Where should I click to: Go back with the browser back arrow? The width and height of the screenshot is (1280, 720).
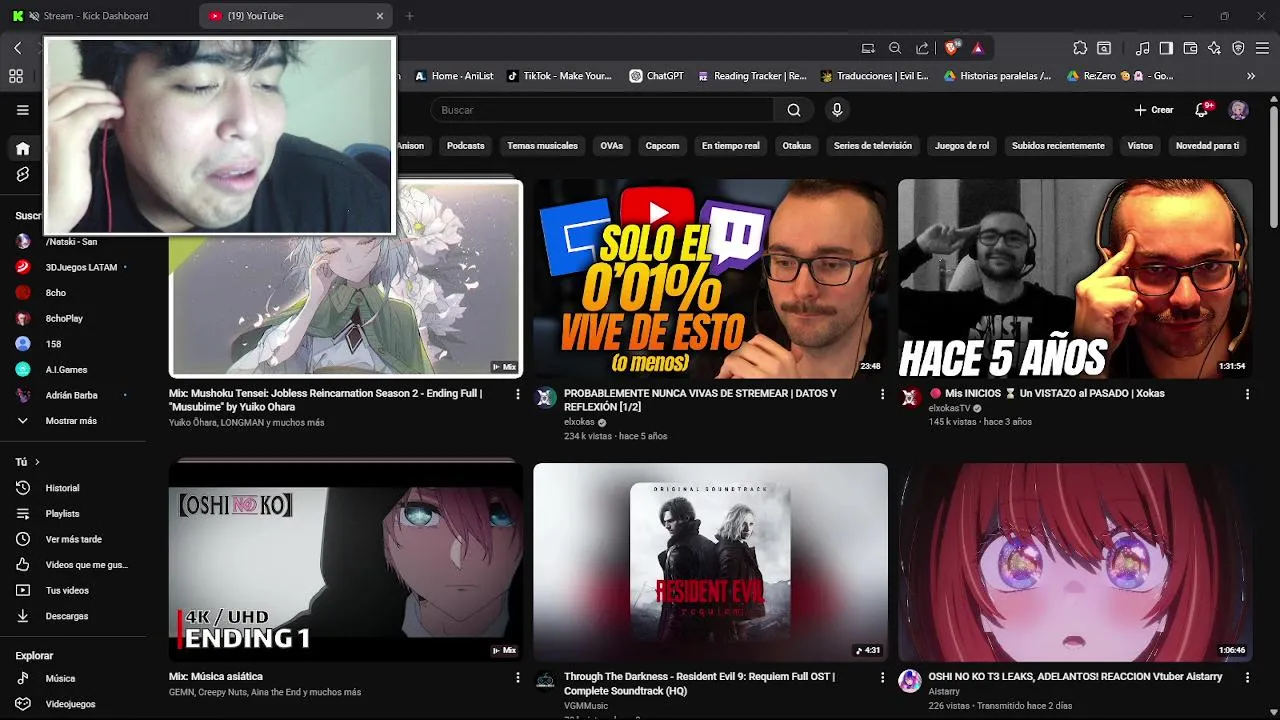click(17, 48)
